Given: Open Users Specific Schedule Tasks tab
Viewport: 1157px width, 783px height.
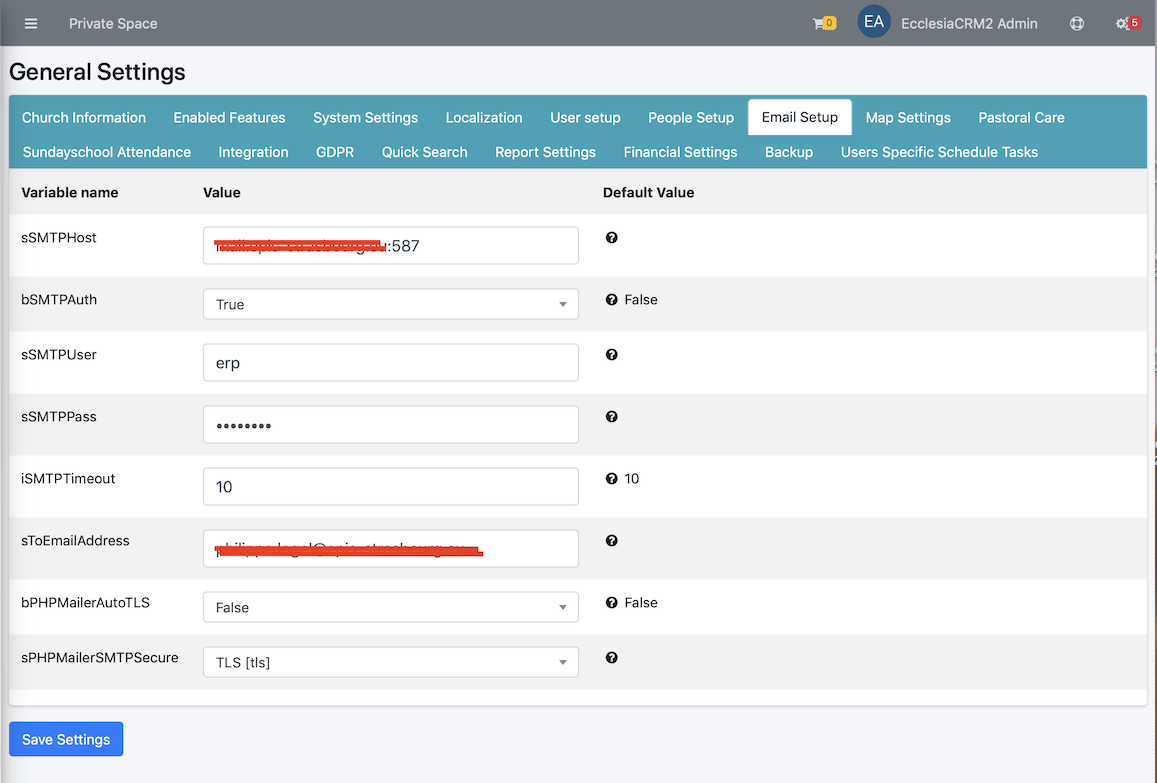Looking at the screenshot, I should pyautogui.click(x=939, y=152).
